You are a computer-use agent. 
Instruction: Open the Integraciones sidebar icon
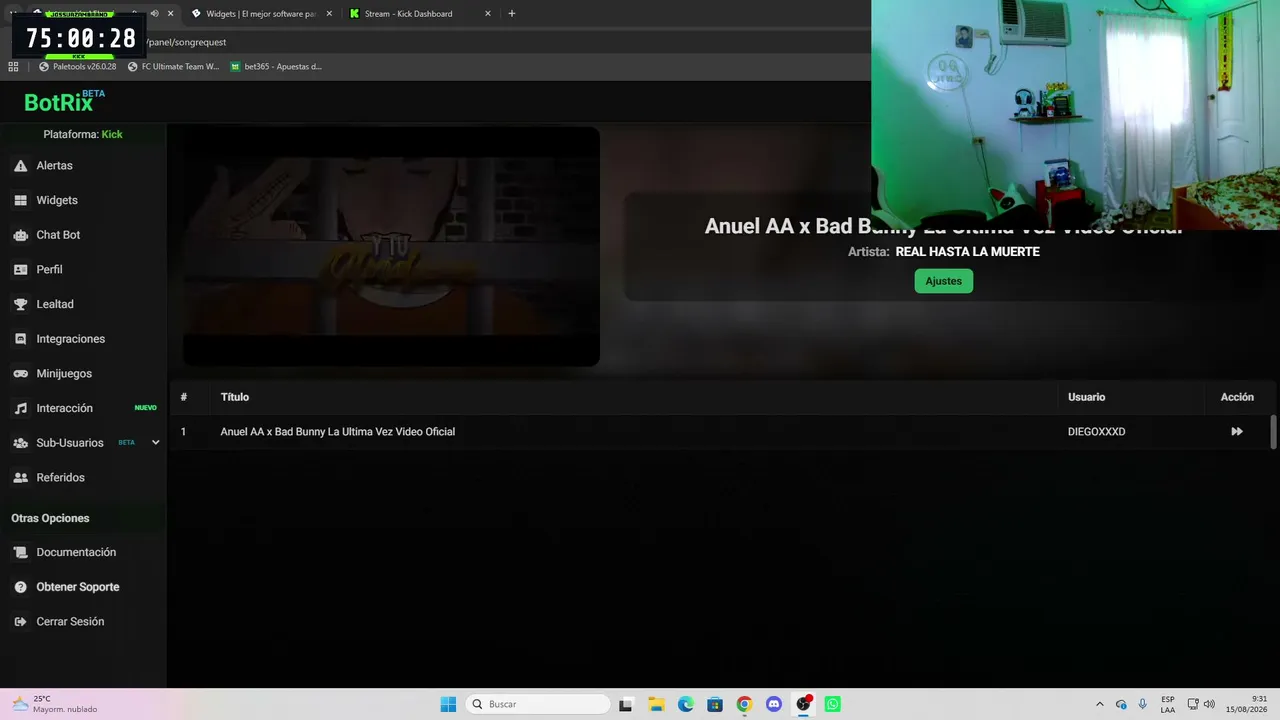[x=20, y=339]
